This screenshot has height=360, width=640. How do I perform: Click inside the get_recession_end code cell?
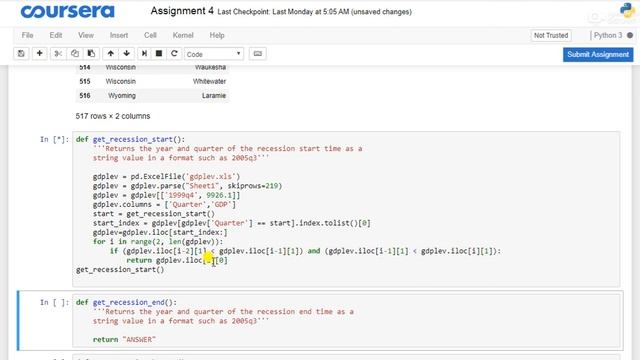click(x=346, y=320)
